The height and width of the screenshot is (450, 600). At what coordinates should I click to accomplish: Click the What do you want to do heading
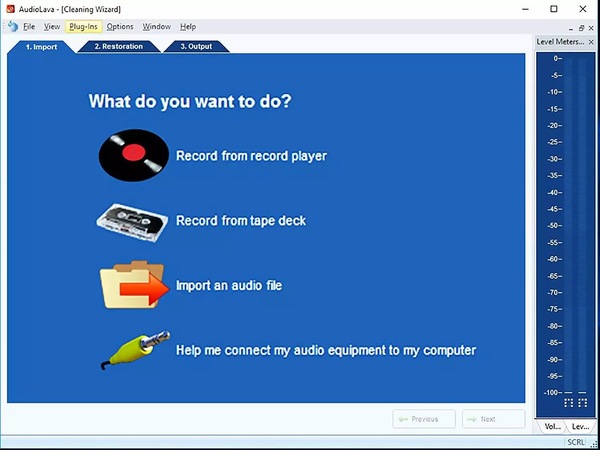coord(190,101)
